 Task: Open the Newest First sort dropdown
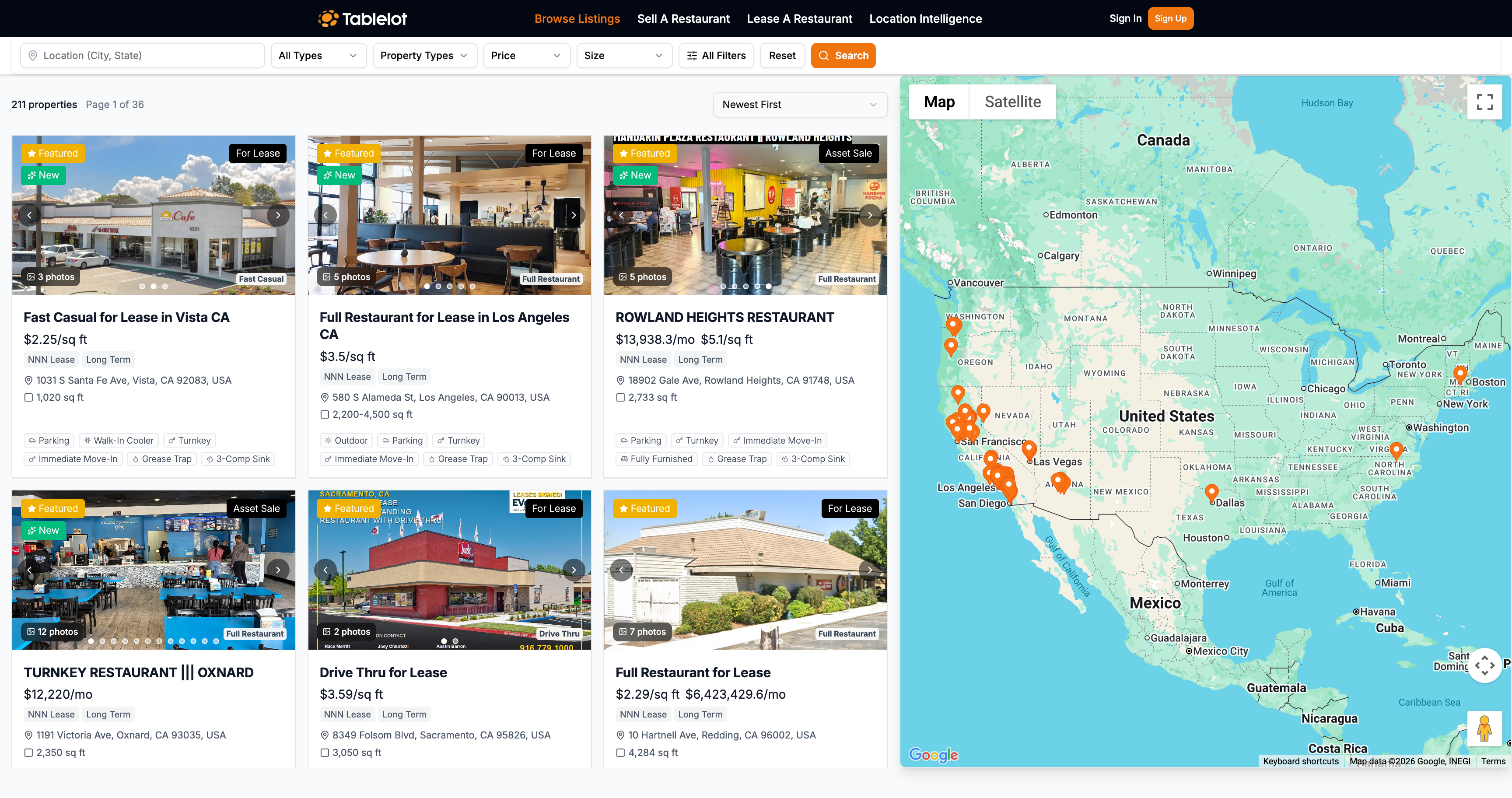799,105
